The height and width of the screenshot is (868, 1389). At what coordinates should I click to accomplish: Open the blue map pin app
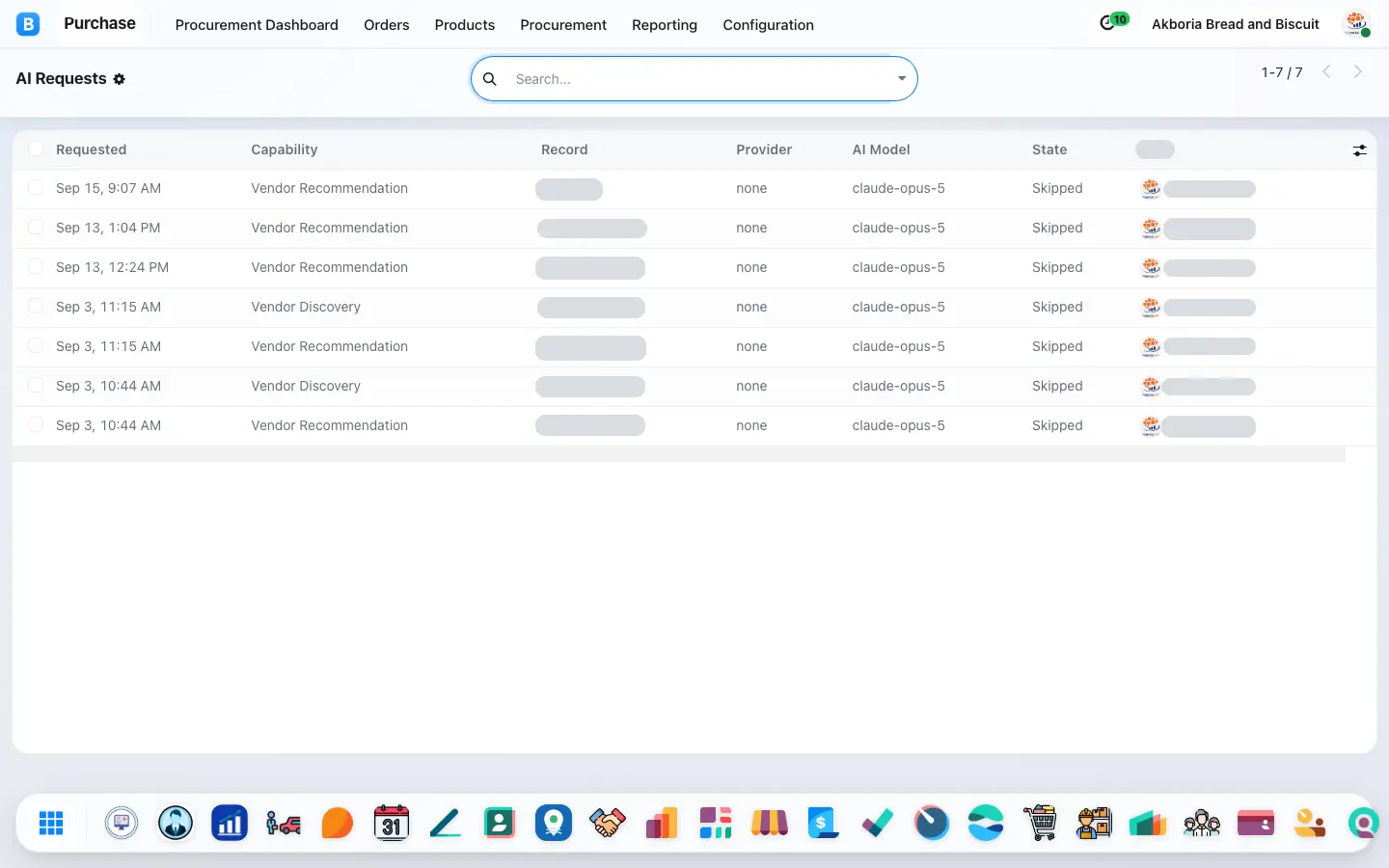pyautogui.click(x=554, y=823)
